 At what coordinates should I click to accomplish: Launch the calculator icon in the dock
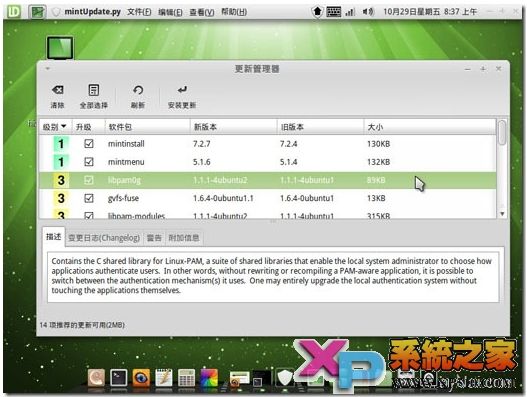click(186, 378)
